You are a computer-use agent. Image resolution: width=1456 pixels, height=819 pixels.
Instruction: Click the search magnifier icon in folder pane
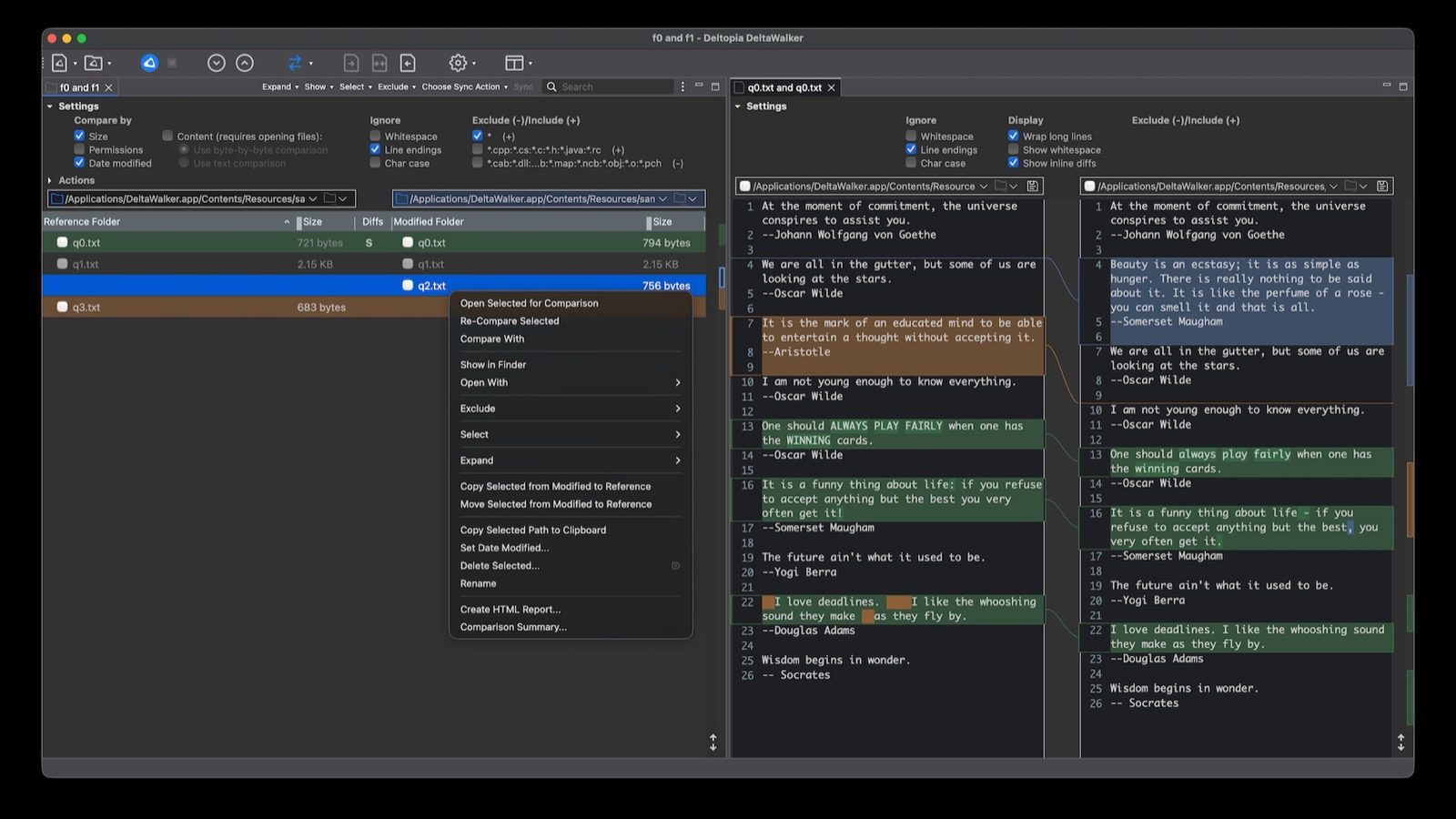pos(551,87)
